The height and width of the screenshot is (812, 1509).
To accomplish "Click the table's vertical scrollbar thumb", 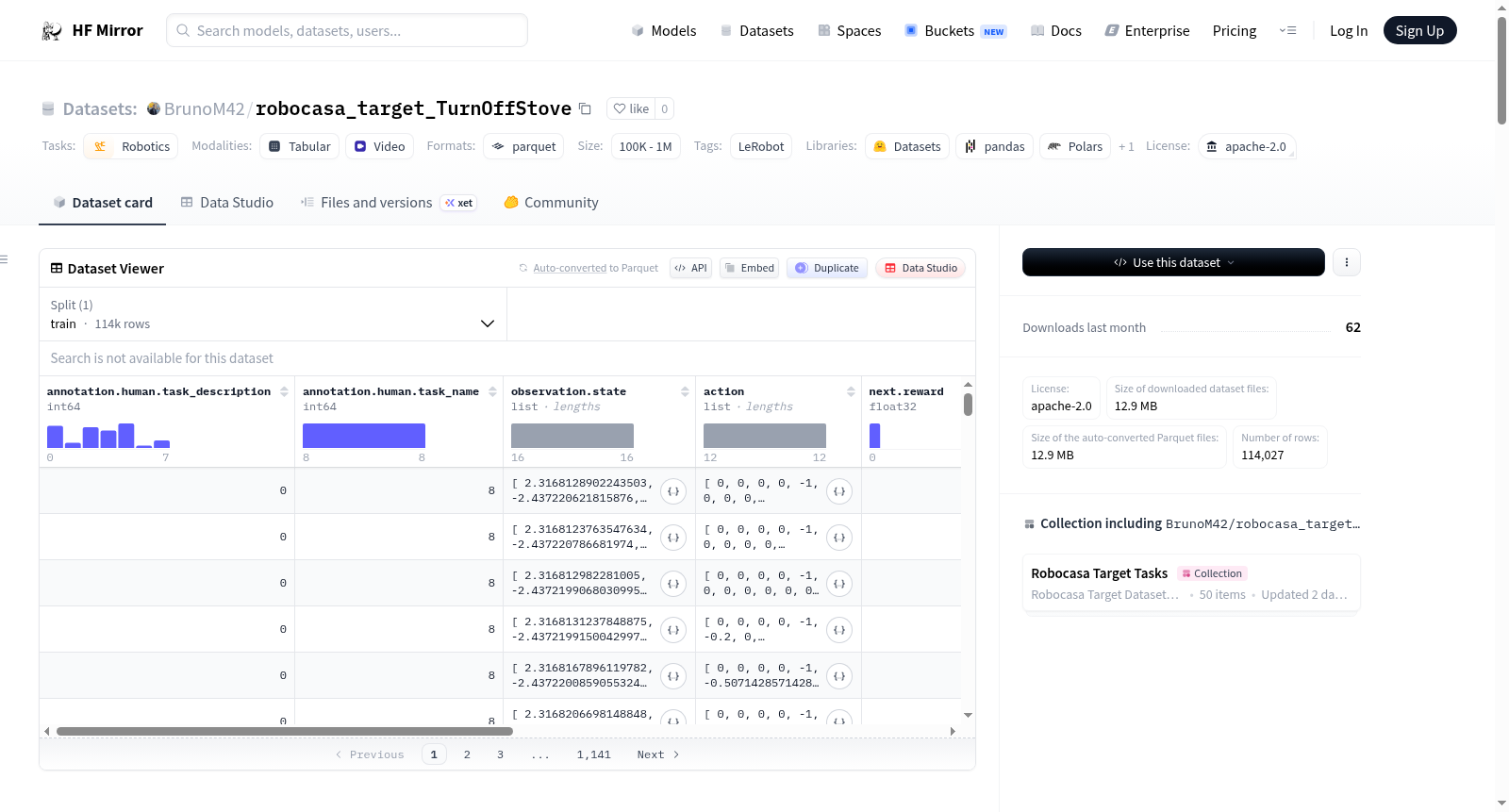I will click(968, 405).
